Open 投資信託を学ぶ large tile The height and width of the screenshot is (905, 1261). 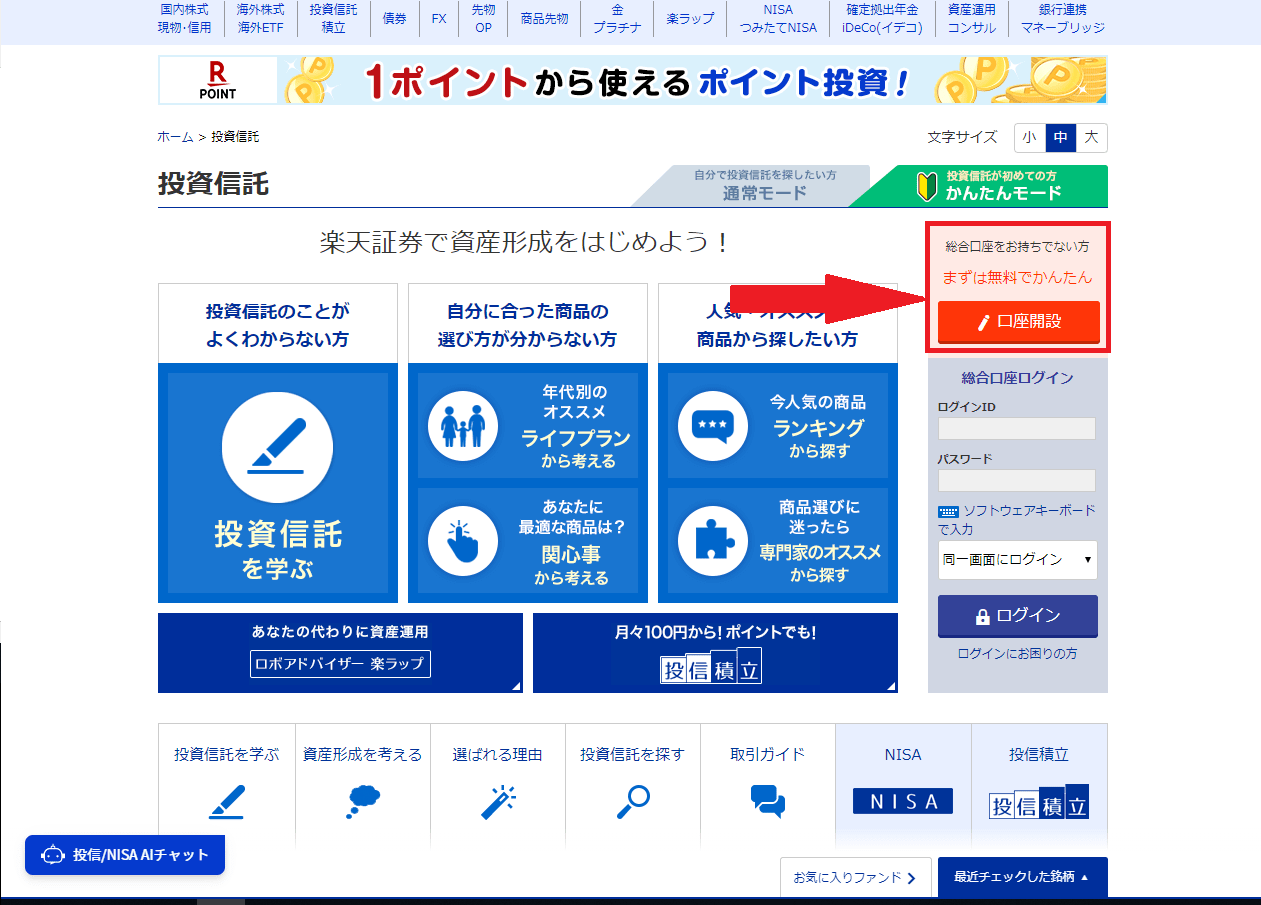(x=278, y=484)
